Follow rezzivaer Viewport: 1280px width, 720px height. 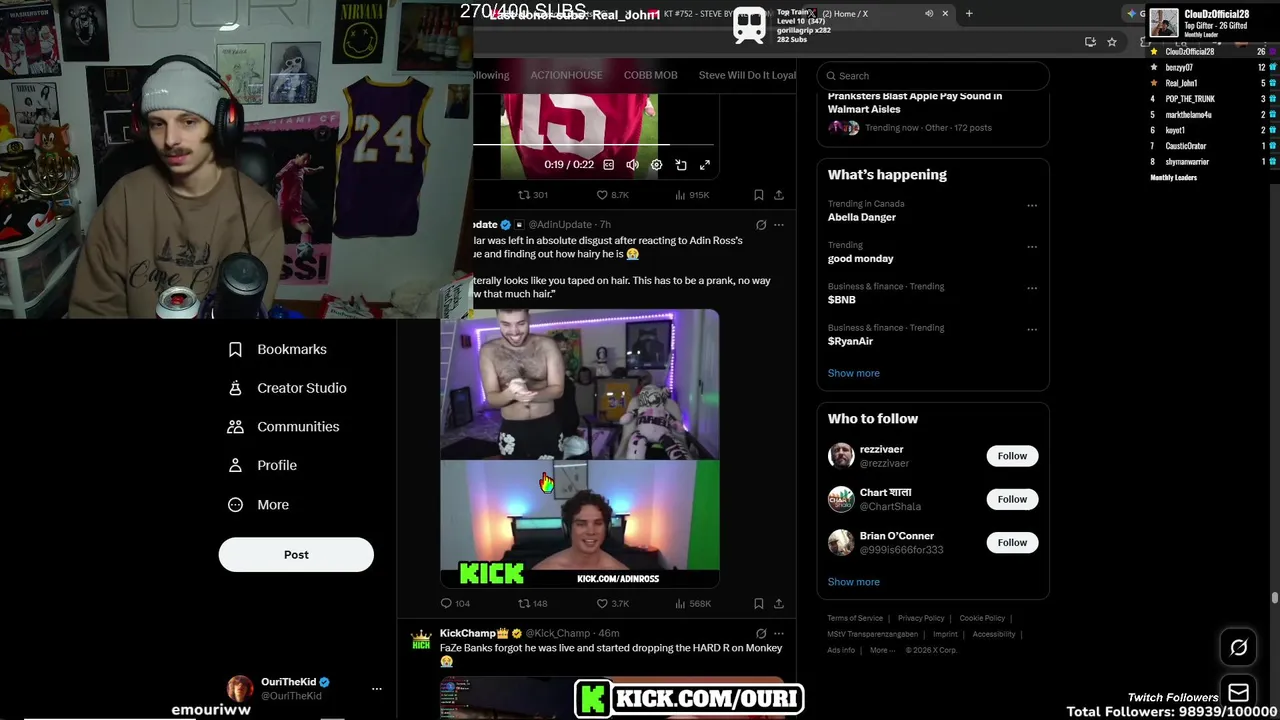coord(1012,456)
